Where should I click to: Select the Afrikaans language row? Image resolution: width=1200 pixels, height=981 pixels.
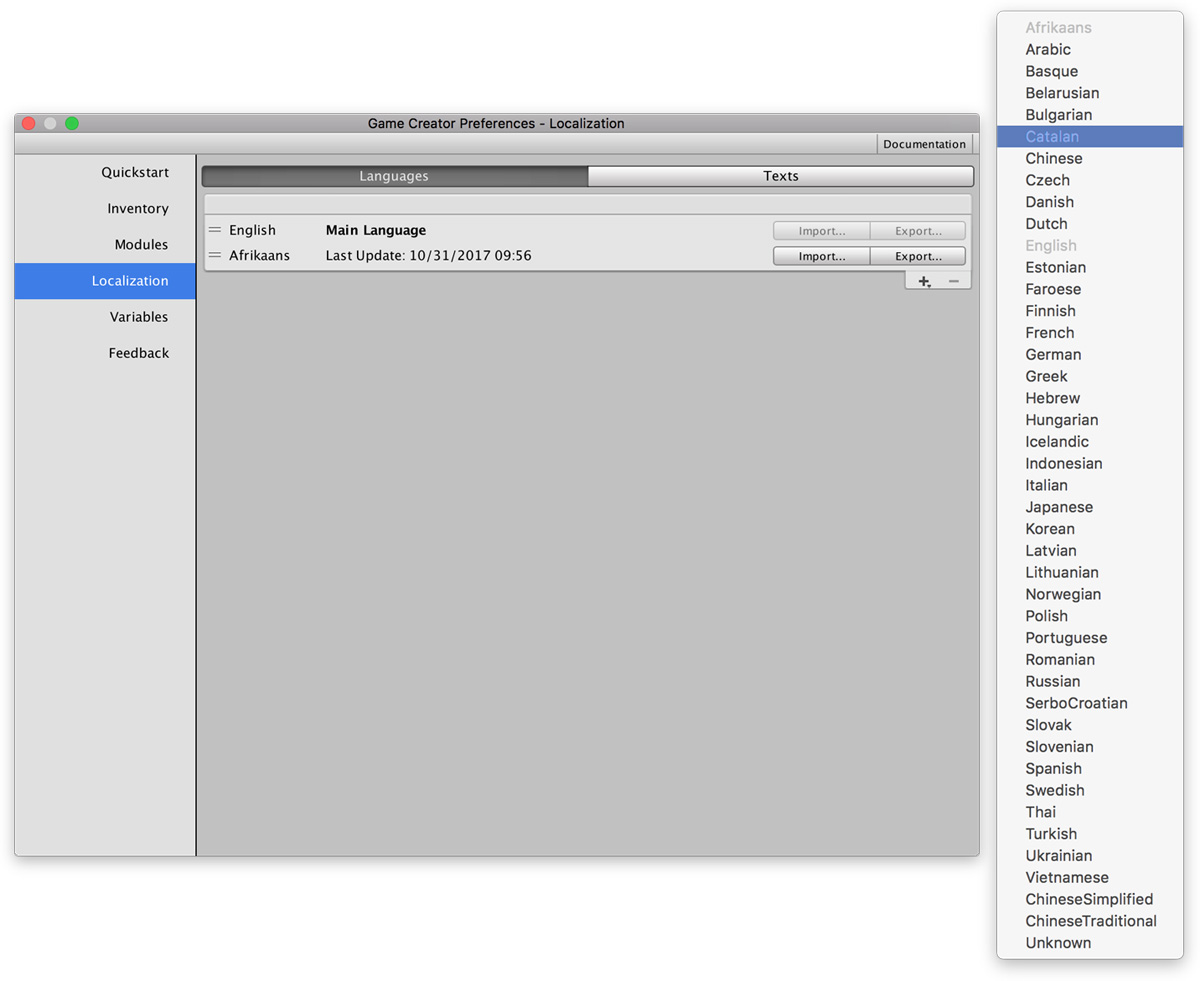click(587, 255)
